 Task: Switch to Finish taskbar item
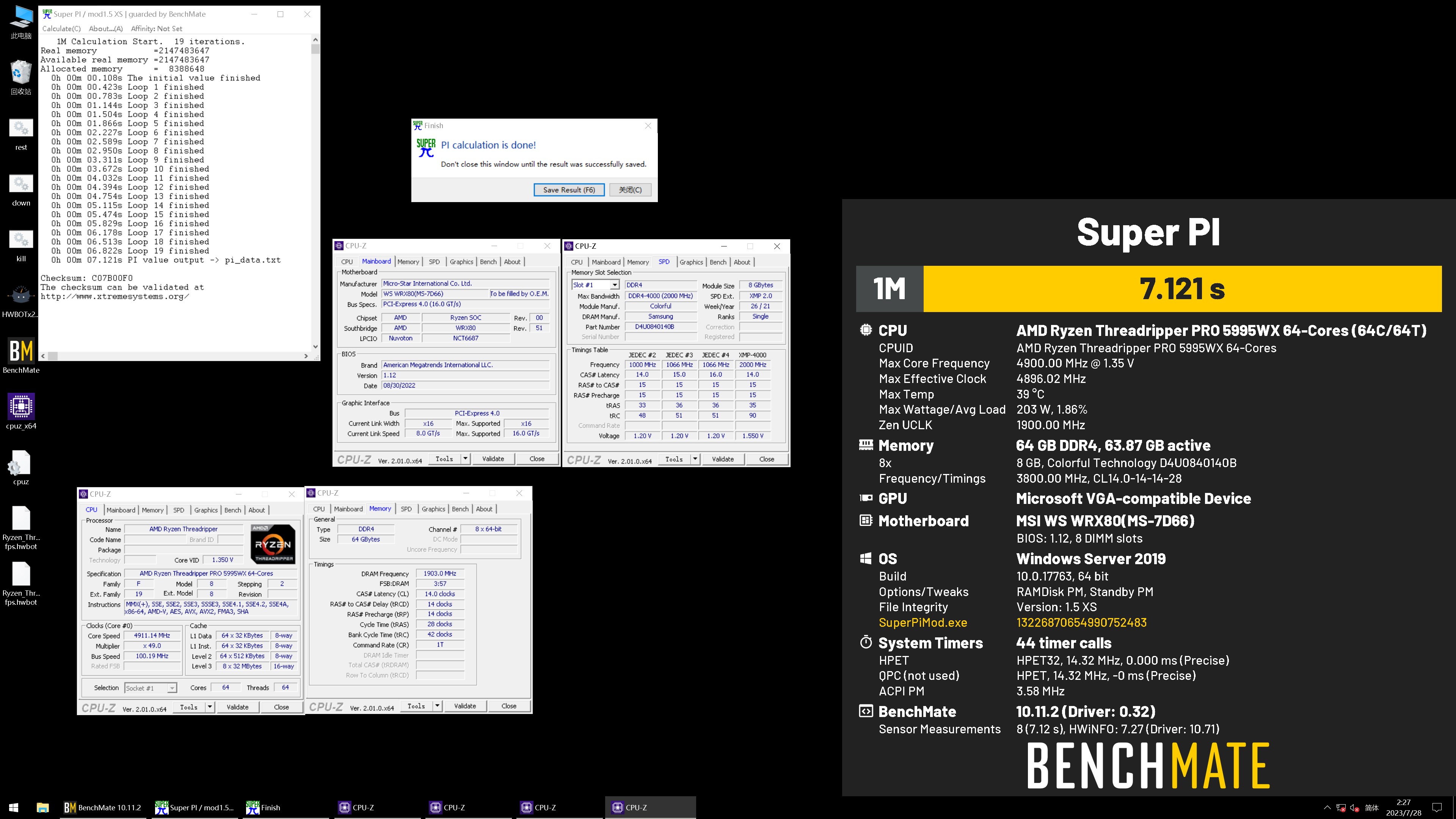coord(285,808)
